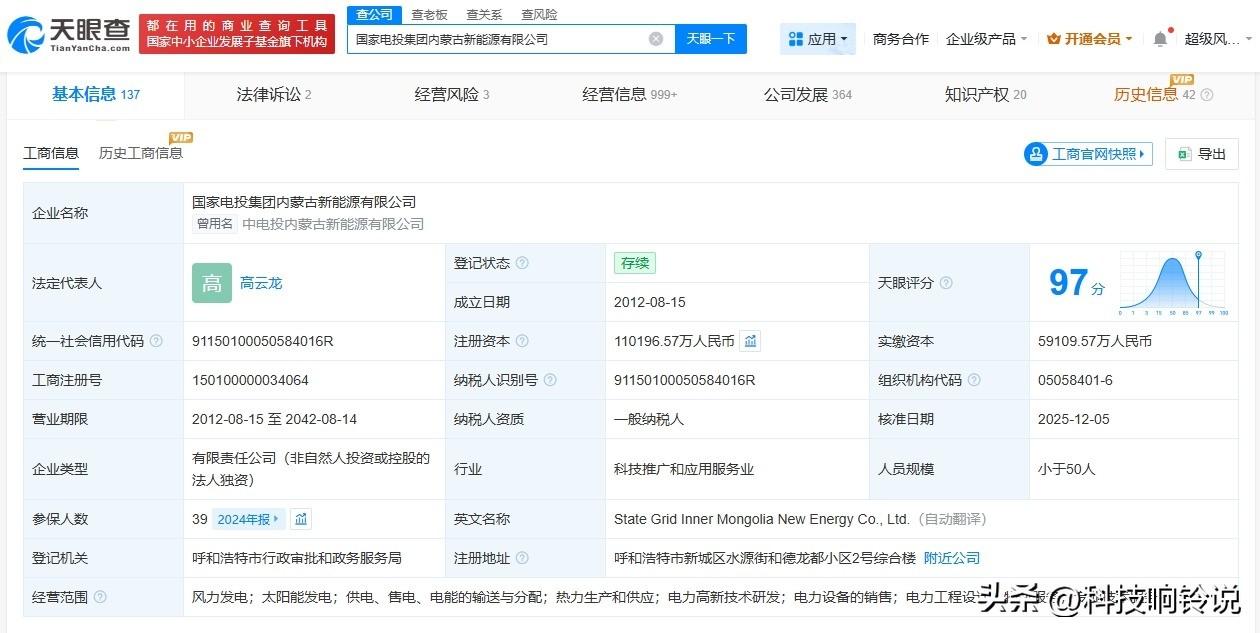Click the 高 legal representative avatar
Image resolution: width=1260 pixels, height=633 pixels.
[x=212, y=283]
